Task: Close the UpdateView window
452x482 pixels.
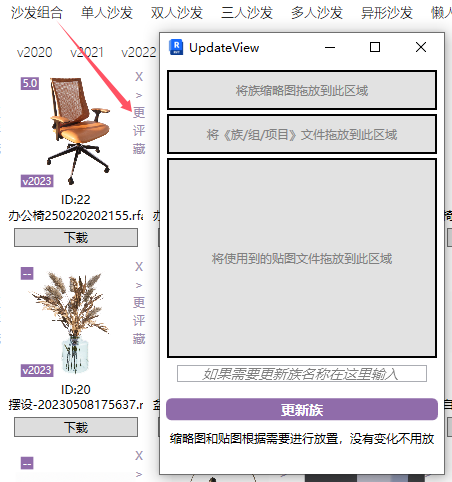Action: (421, 47)
